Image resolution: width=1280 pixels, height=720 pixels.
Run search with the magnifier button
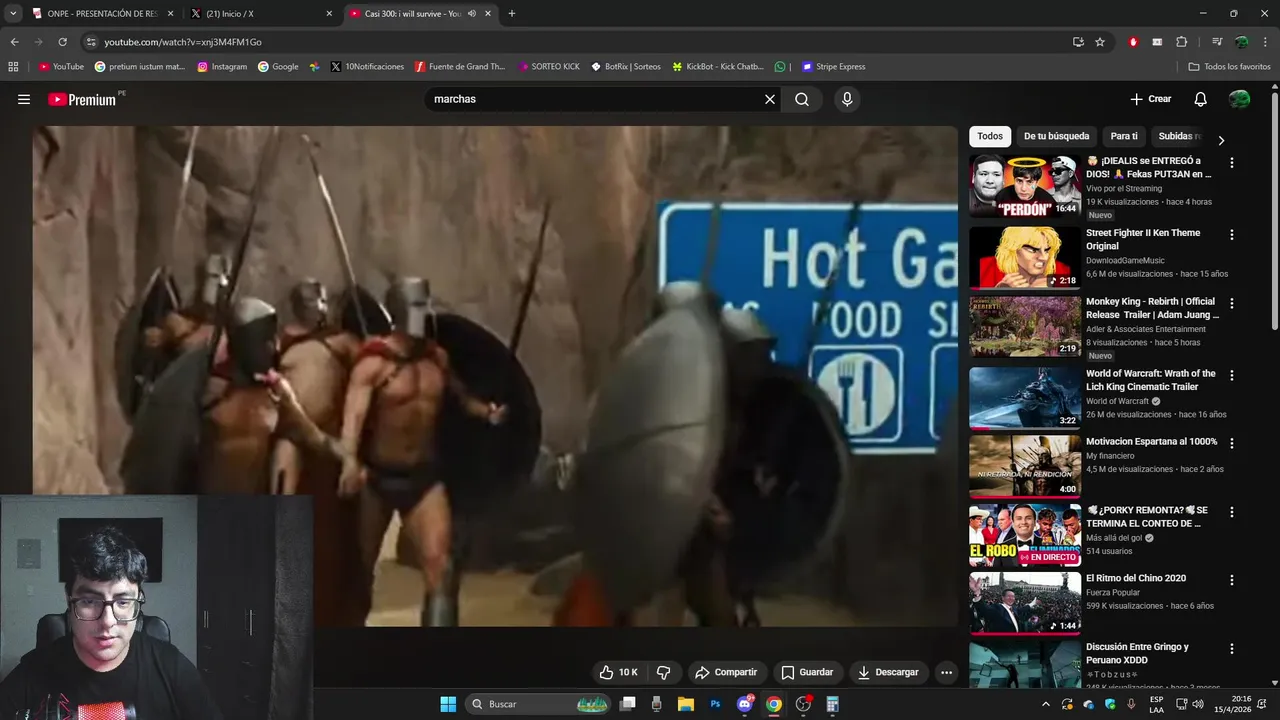click(x=802, y=99)
